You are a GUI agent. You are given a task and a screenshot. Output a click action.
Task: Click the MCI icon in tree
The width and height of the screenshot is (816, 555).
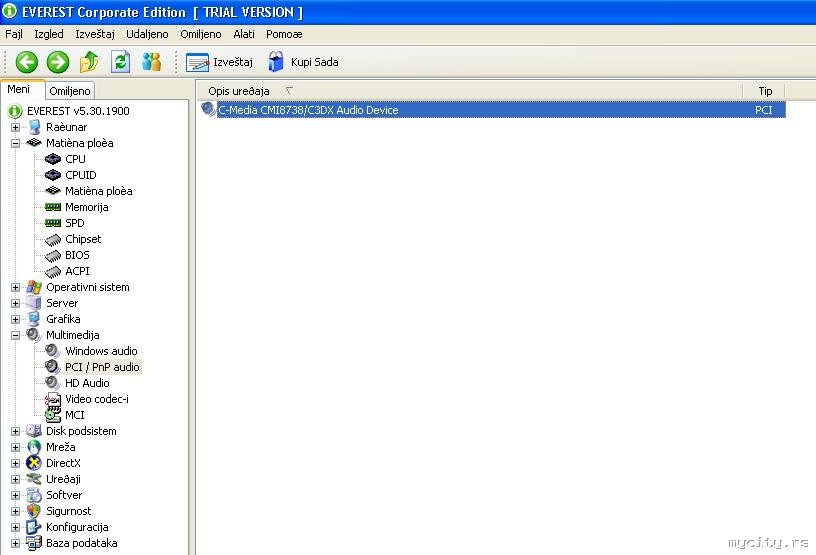tap(53, 415)
